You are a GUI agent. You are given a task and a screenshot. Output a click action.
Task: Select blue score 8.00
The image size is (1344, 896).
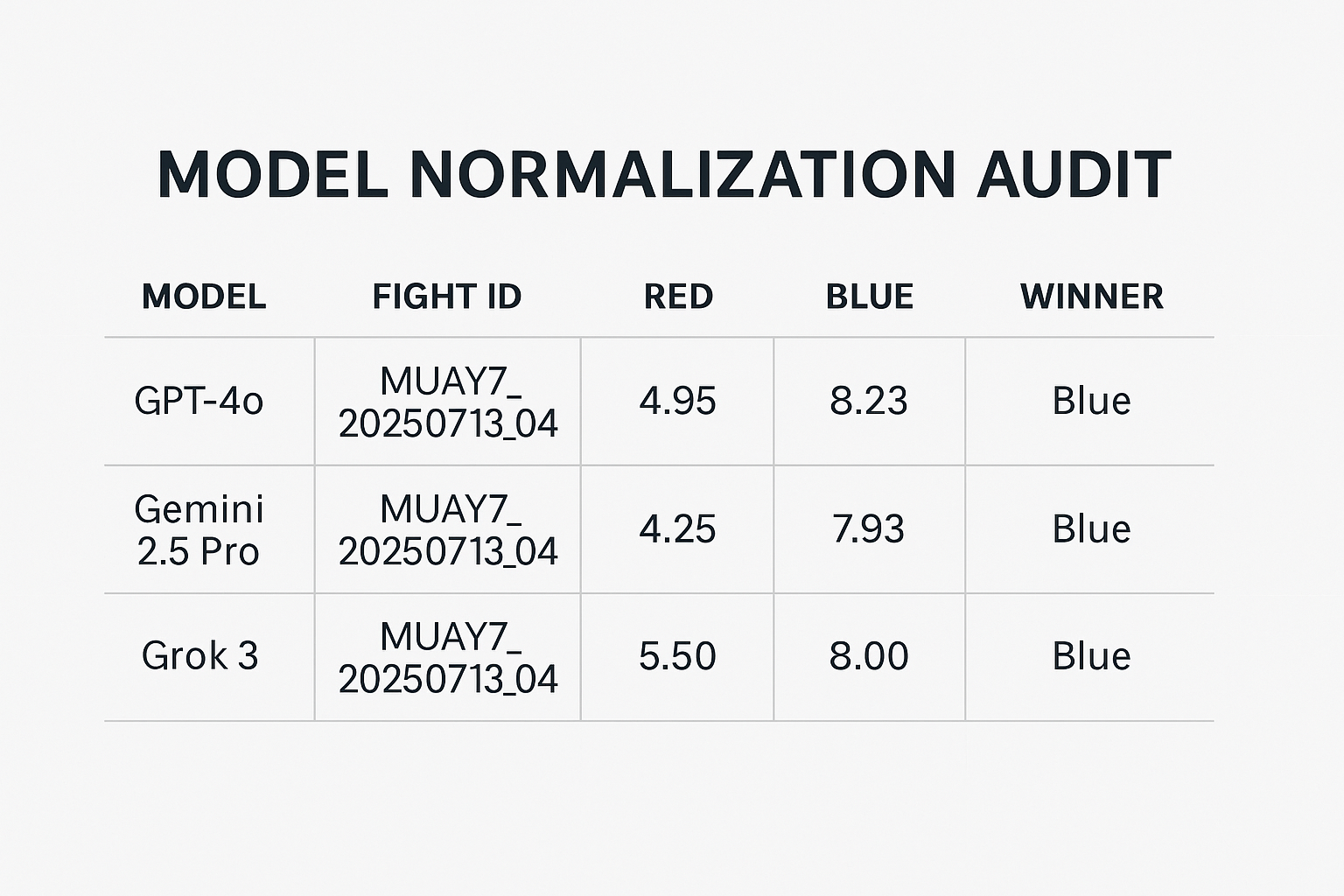869,656
